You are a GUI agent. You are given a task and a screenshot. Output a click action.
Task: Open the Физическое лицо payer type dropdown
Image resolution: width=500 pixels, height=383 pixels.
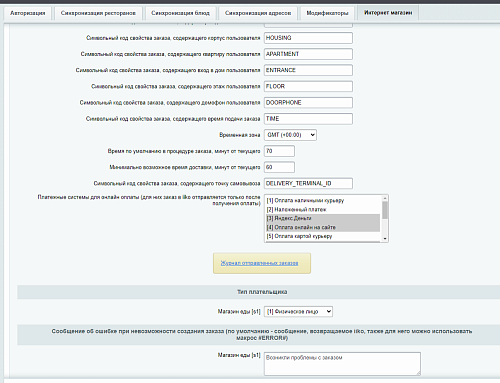[x=298, y=311]
